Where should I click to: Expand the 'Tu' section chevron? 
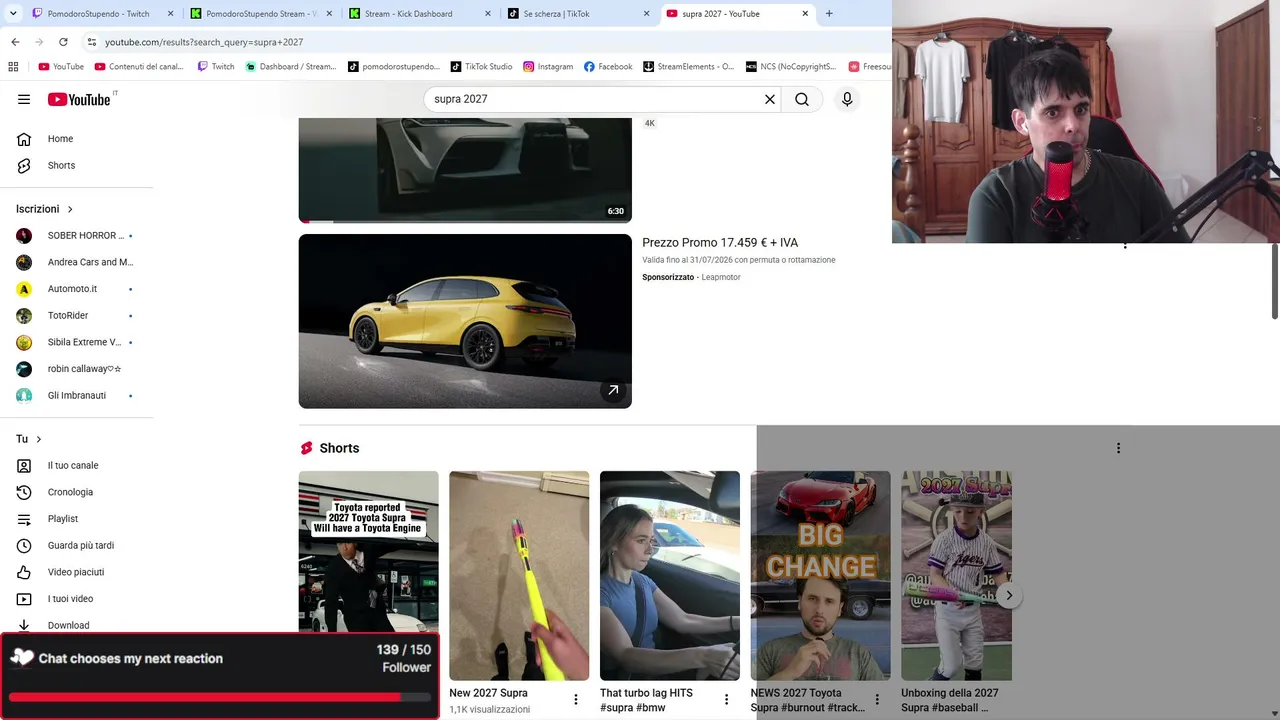[39, 439]
